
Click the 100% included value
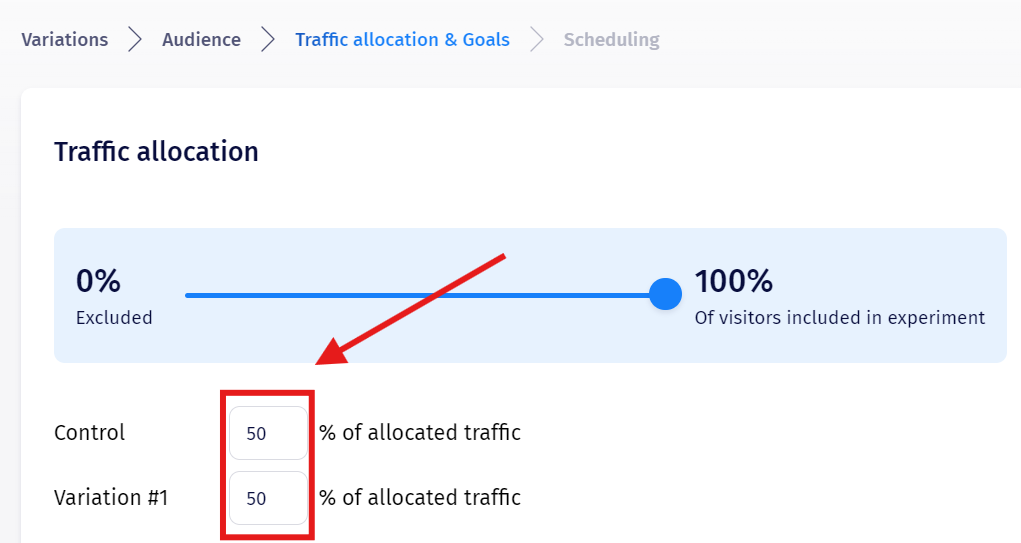pos(734,281)
